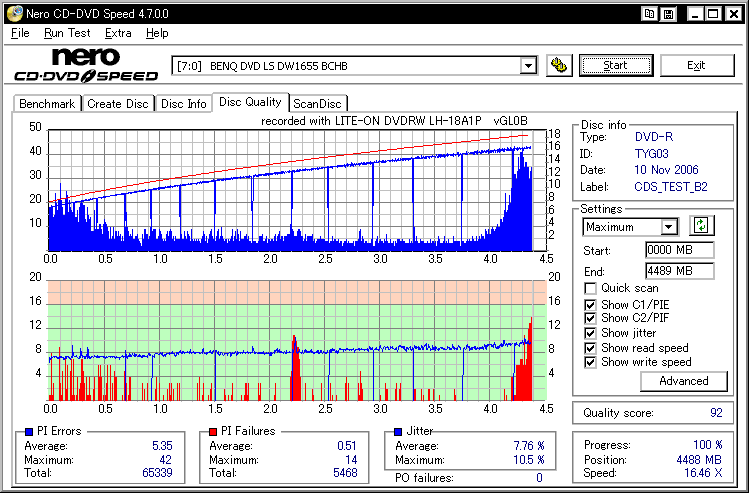
Task: Open Advanced settings button
Action: coord(684,381)
